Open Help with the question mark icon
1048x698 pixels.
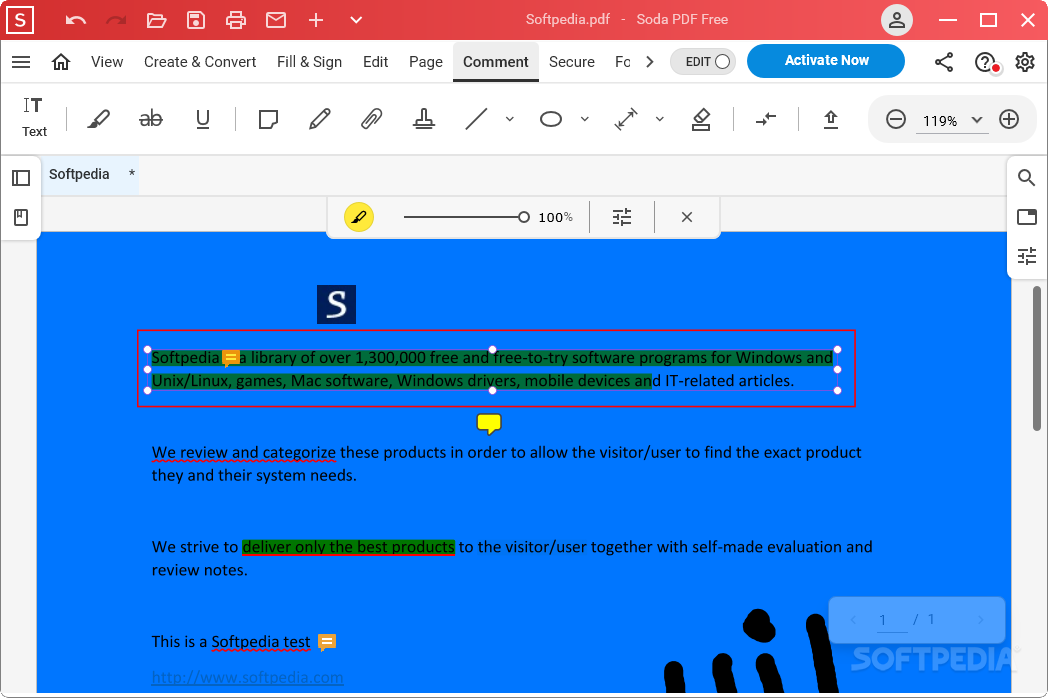[985, 62]
